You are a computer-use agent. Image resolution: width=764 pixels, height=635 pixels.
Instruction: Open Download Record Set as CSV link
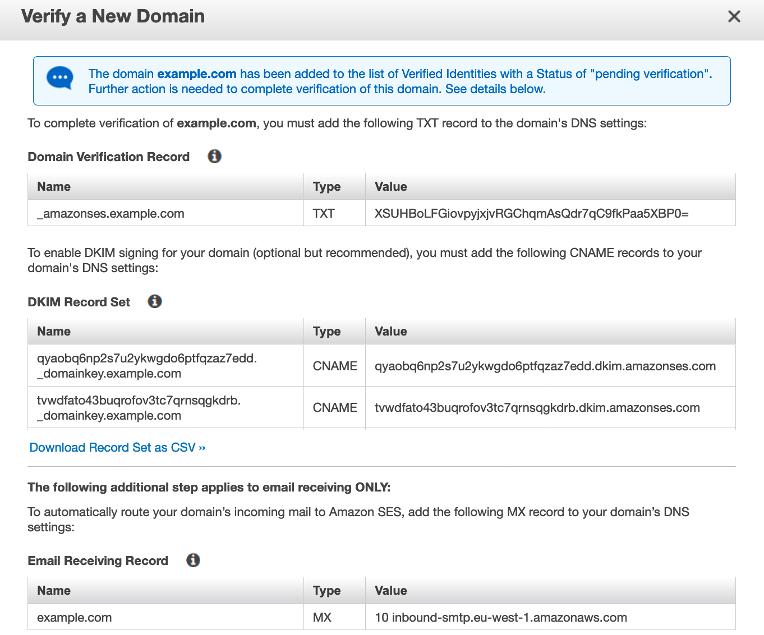pos(117,447)
